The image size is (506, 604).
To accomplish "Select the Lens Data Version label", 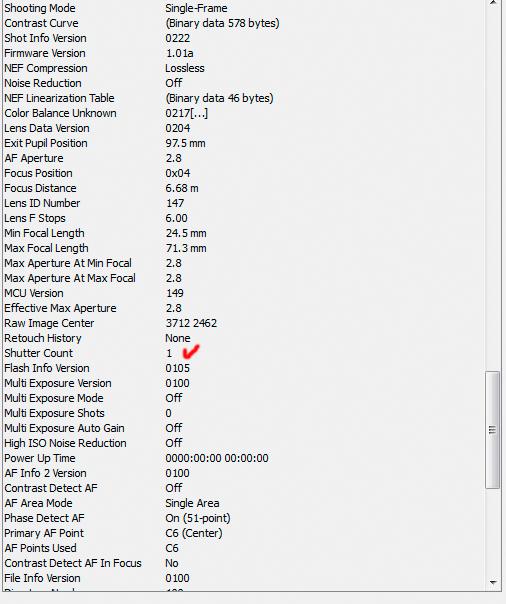I will [x=47, y=128].
